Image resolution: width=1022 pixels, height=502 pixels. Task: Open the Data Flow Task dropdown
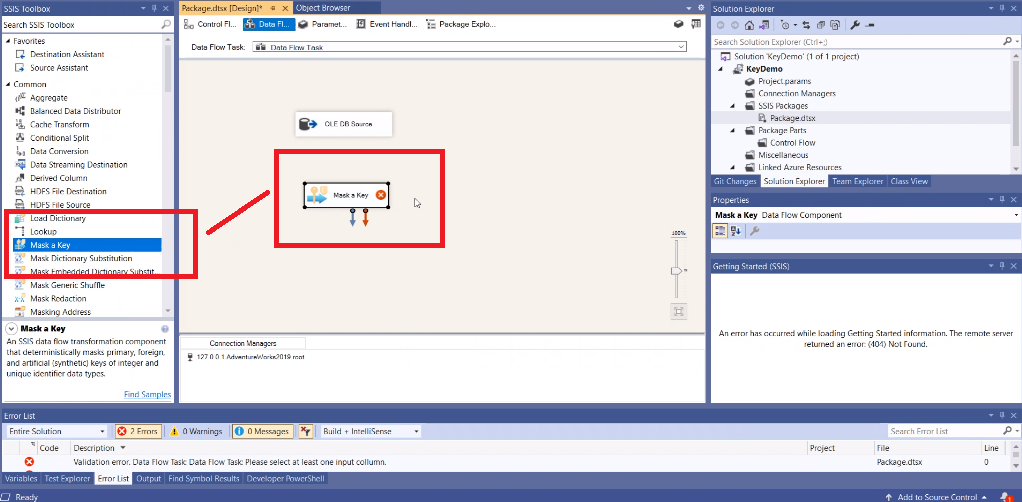682,47
